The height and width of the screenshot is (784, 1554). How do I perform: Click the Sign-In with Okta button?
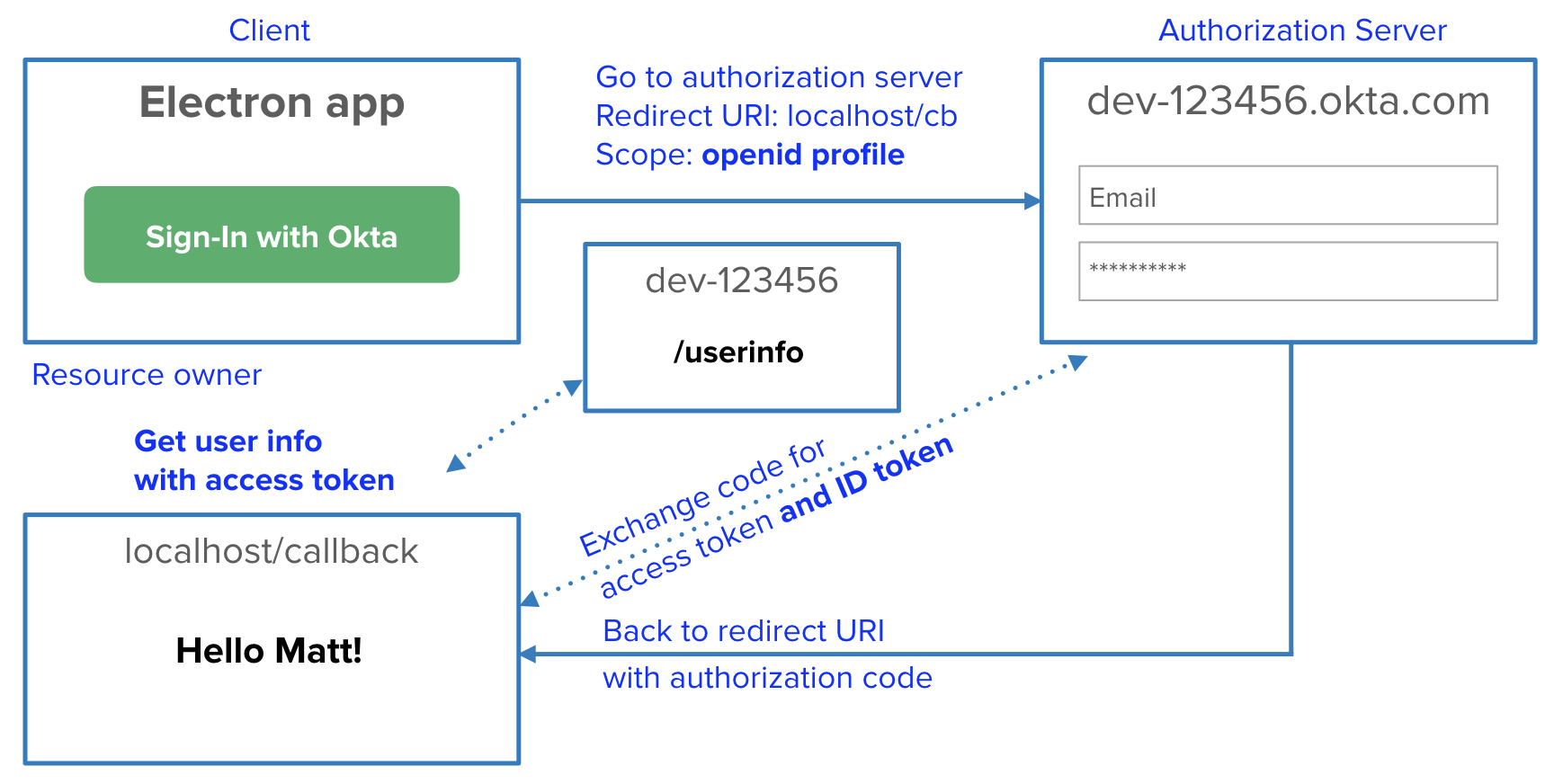[272, 235]
